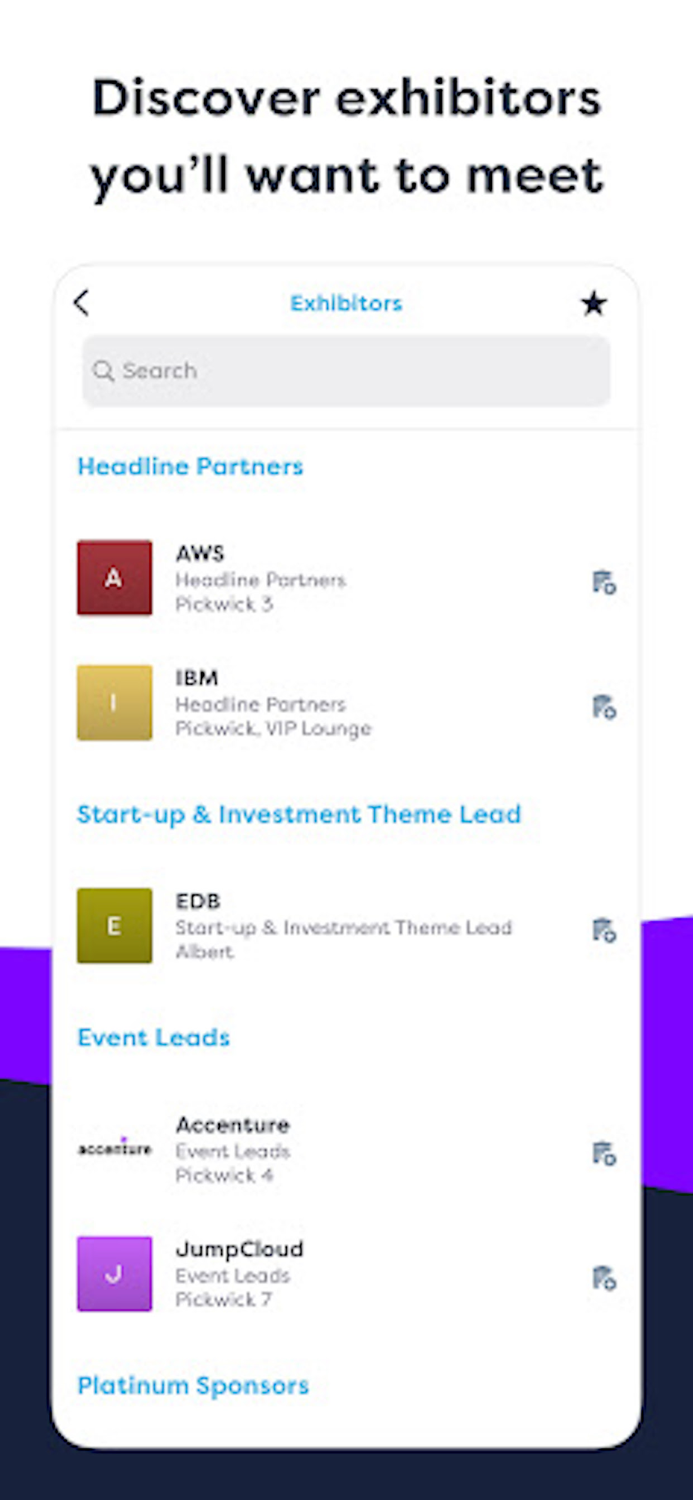Viewport: 693px width, 1500px height.
Task: Add JumpCloud to your schedule
Action: pos(603,1278)
